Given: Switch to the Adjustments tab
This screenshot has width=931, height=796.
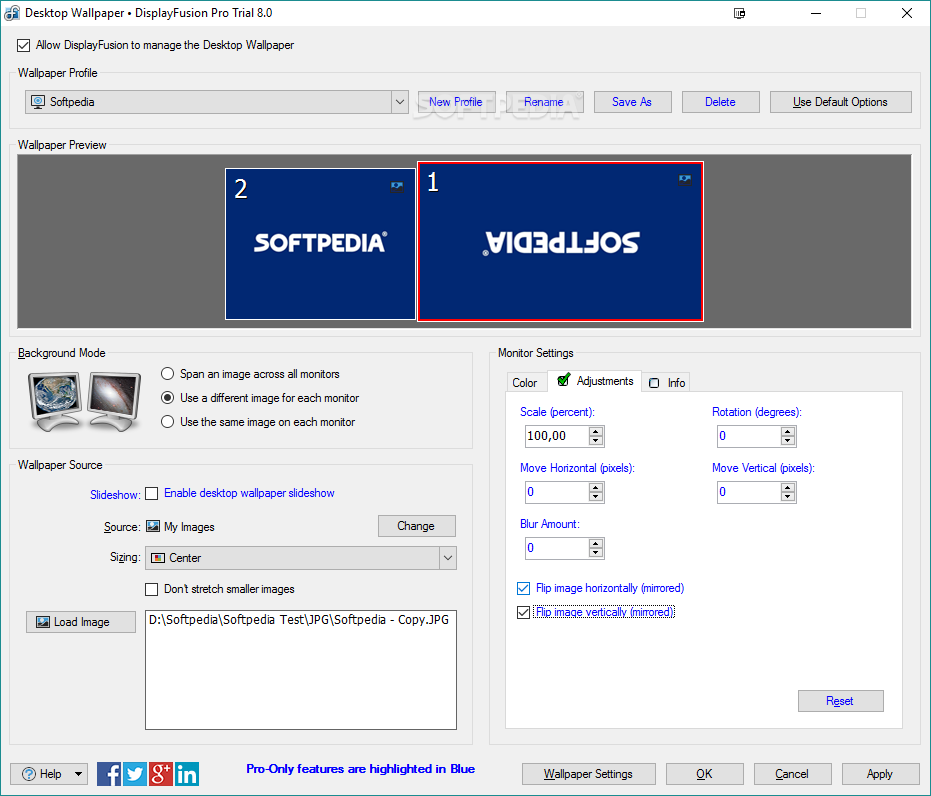Looking at the screenshot, I should point(595,381).
